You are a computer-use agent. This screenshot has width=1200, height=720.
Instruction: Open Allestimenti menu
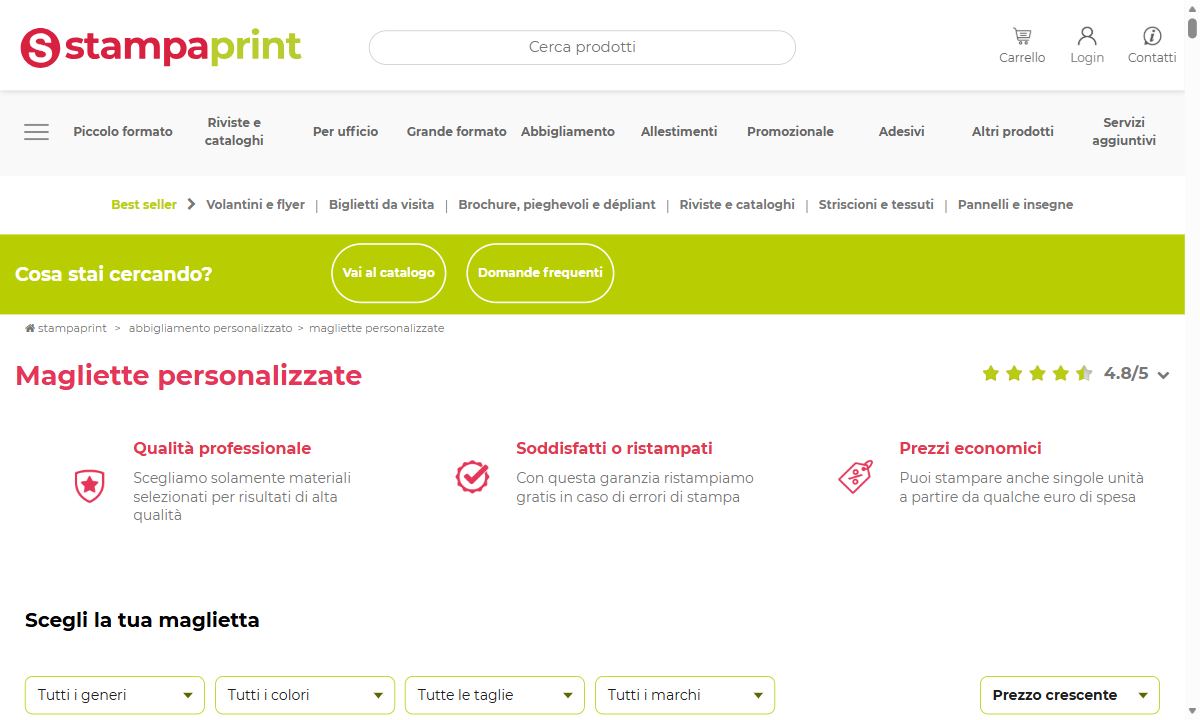(679, 132)
